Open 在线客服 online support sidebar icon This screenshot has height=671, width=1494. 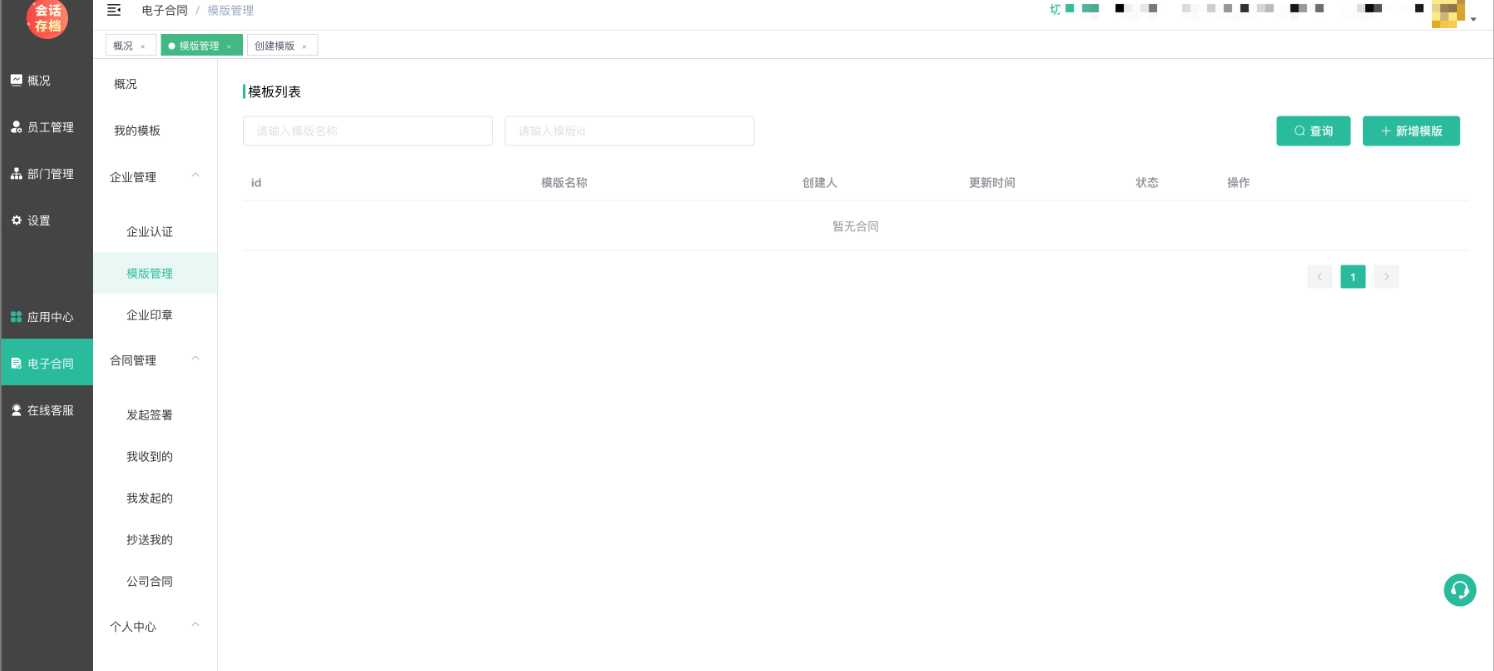tap(16, 410)
